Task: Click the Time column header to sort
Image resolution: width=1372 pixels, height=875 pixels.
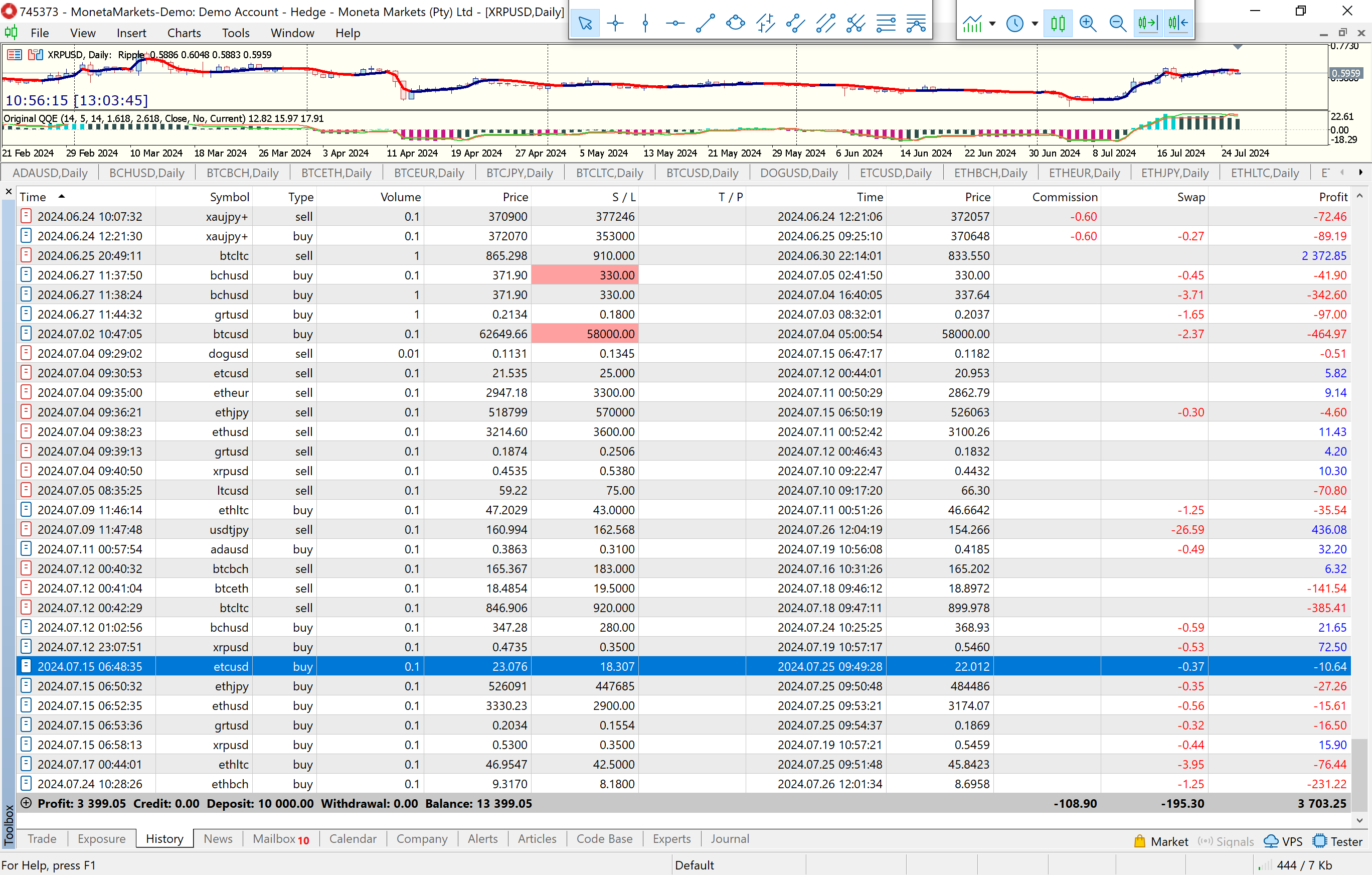Action: (x=33, y=197)
